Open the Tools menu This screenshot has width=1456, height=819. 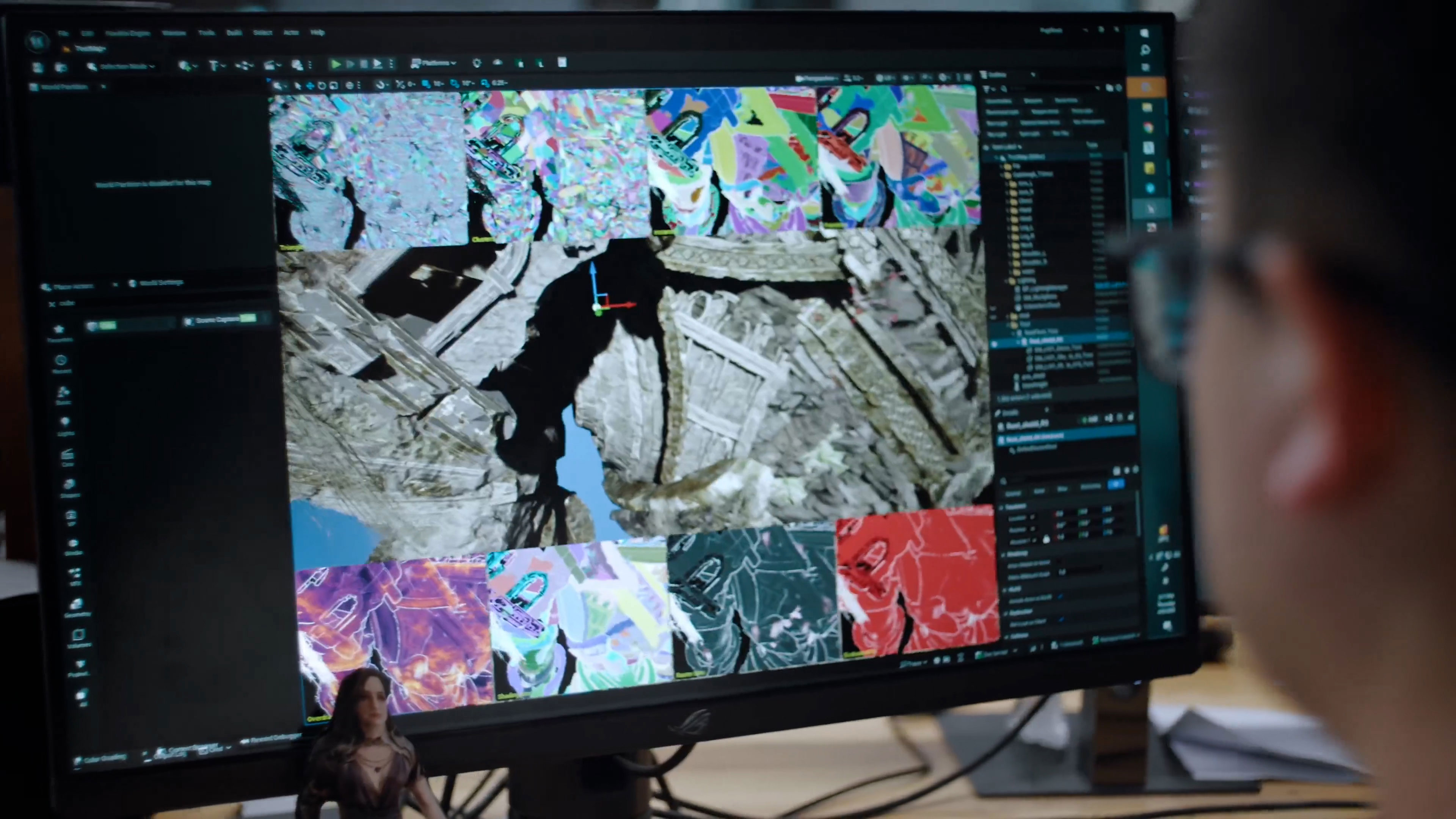pos(206,33)
